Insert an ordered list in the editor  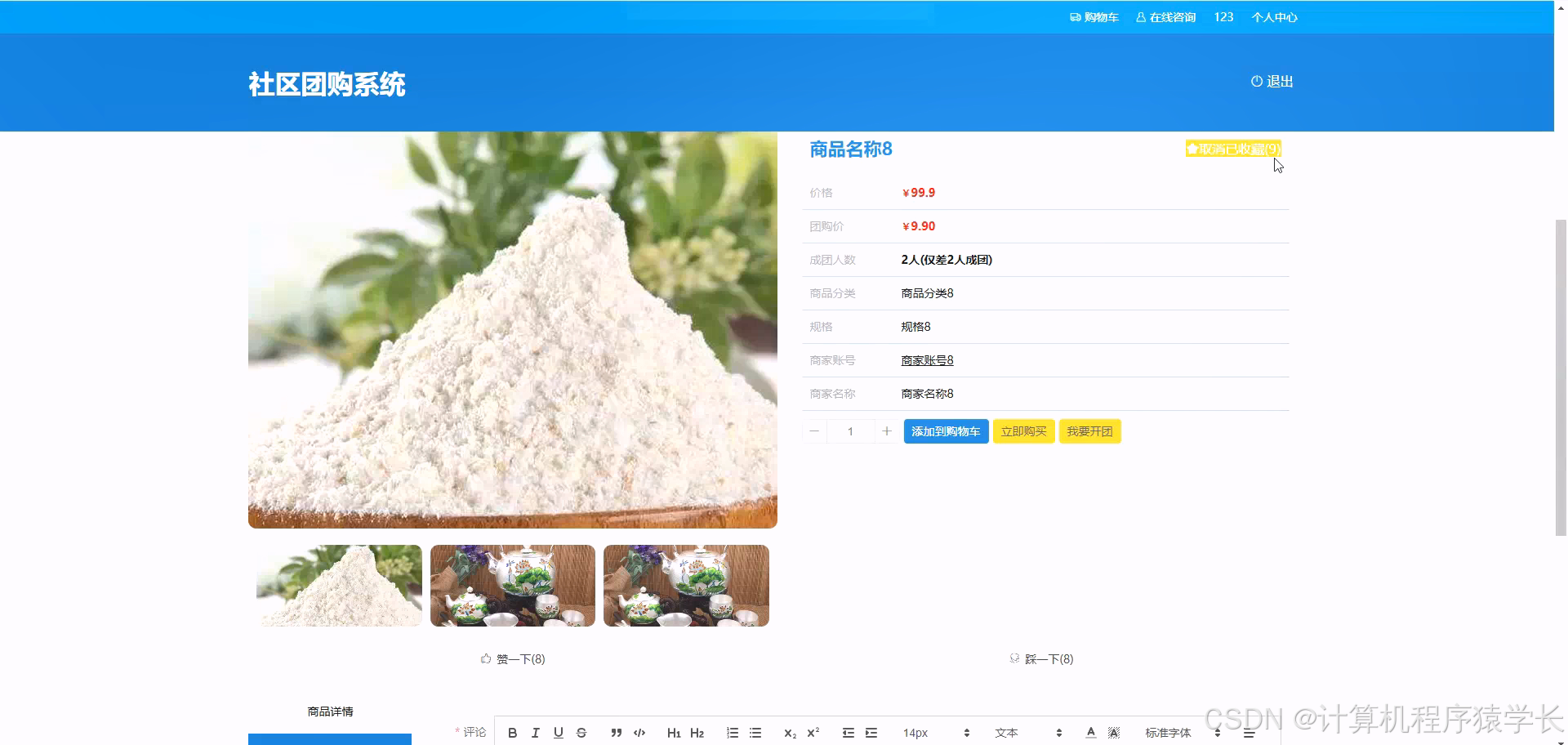(x=732, y=733)
